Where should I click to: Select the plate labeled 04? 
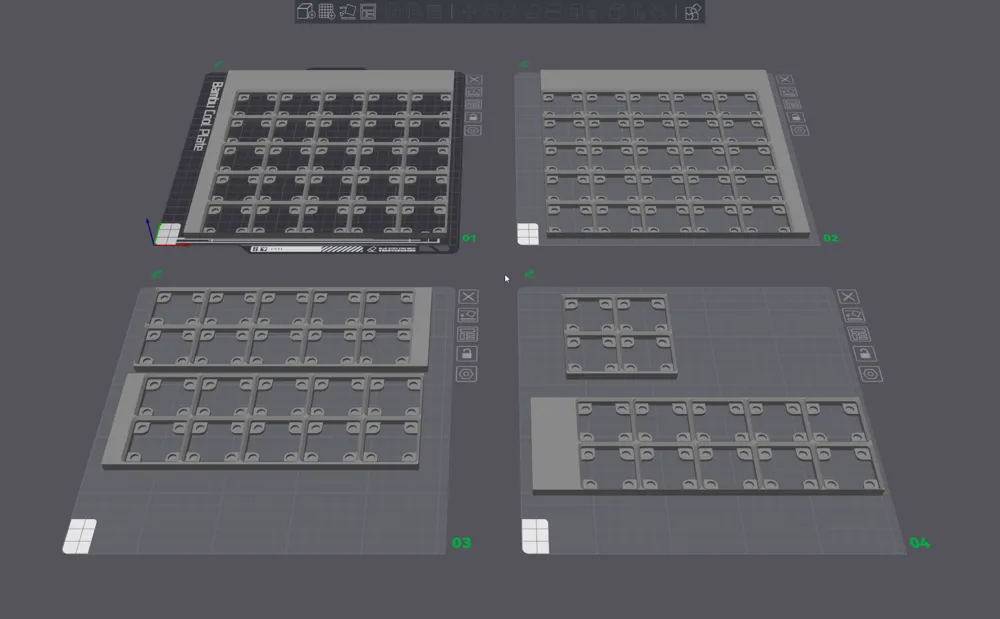pos(919,544)
